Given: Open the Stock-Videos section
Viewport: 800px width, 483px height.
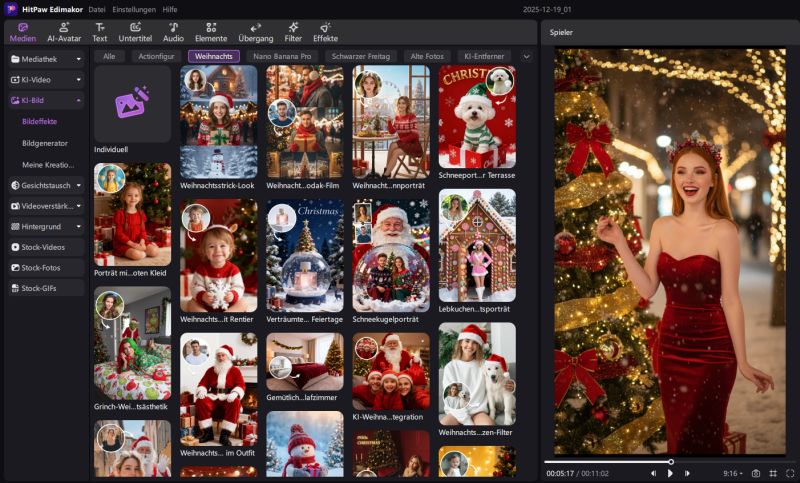Looking at the screenshot, I should click(x=46, y=247).
